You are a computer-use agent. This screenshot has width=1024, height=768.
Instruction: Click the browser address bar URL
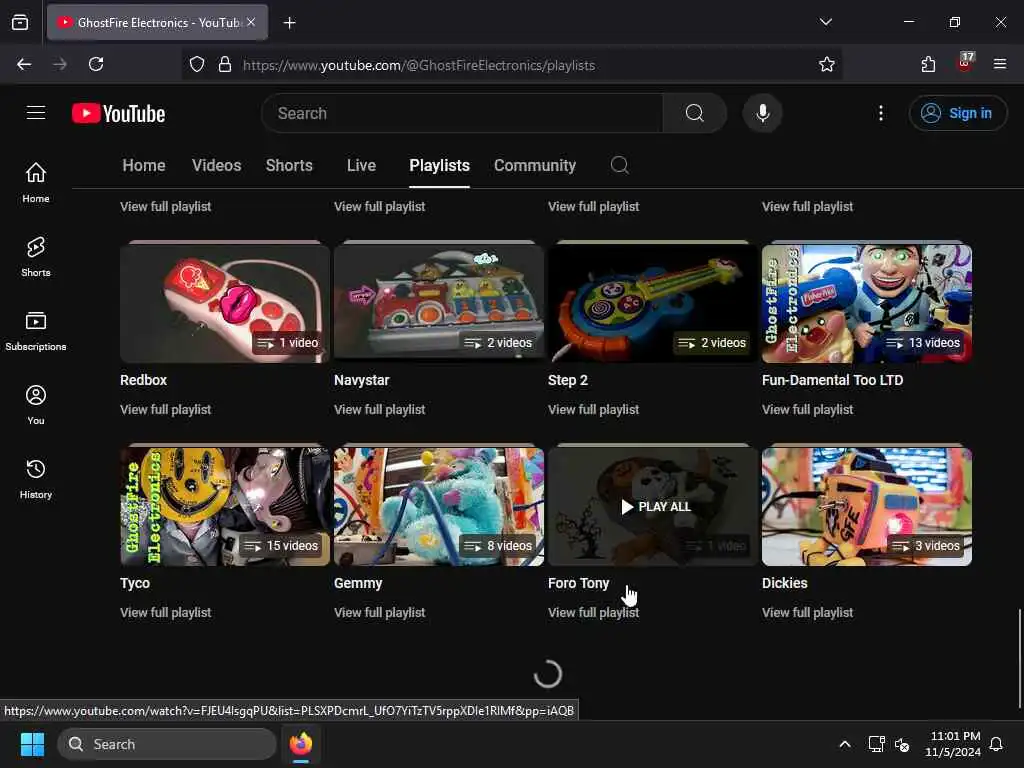click(x=419, y=65)
